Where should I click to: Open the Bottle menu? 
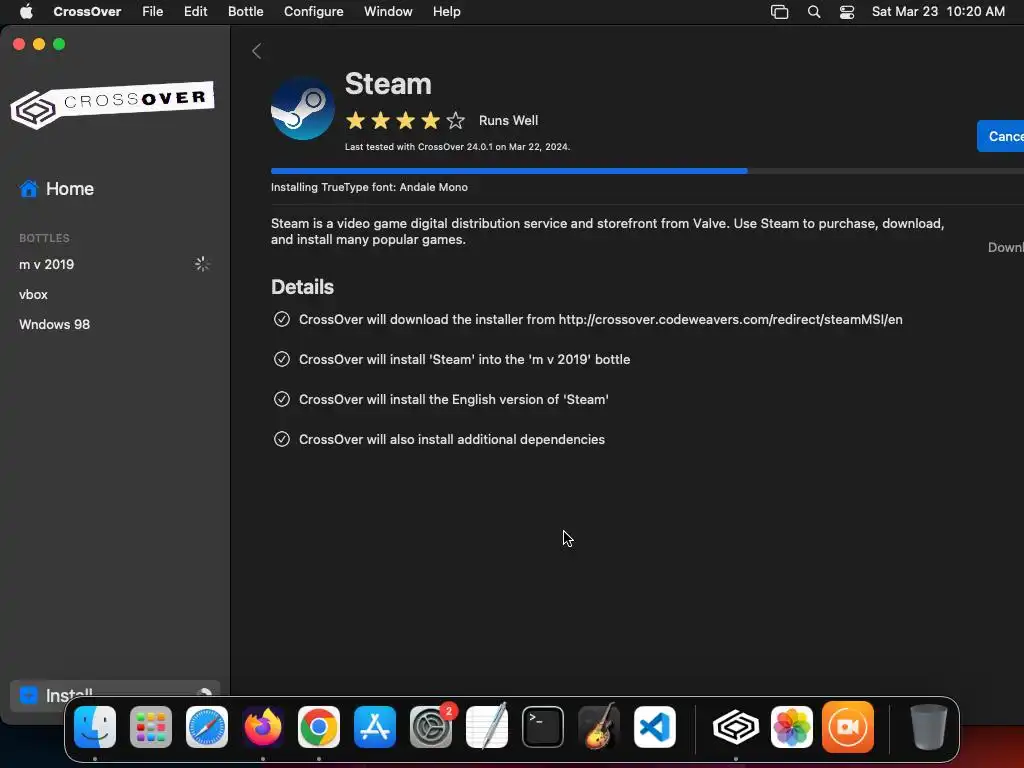pos(246,12)
